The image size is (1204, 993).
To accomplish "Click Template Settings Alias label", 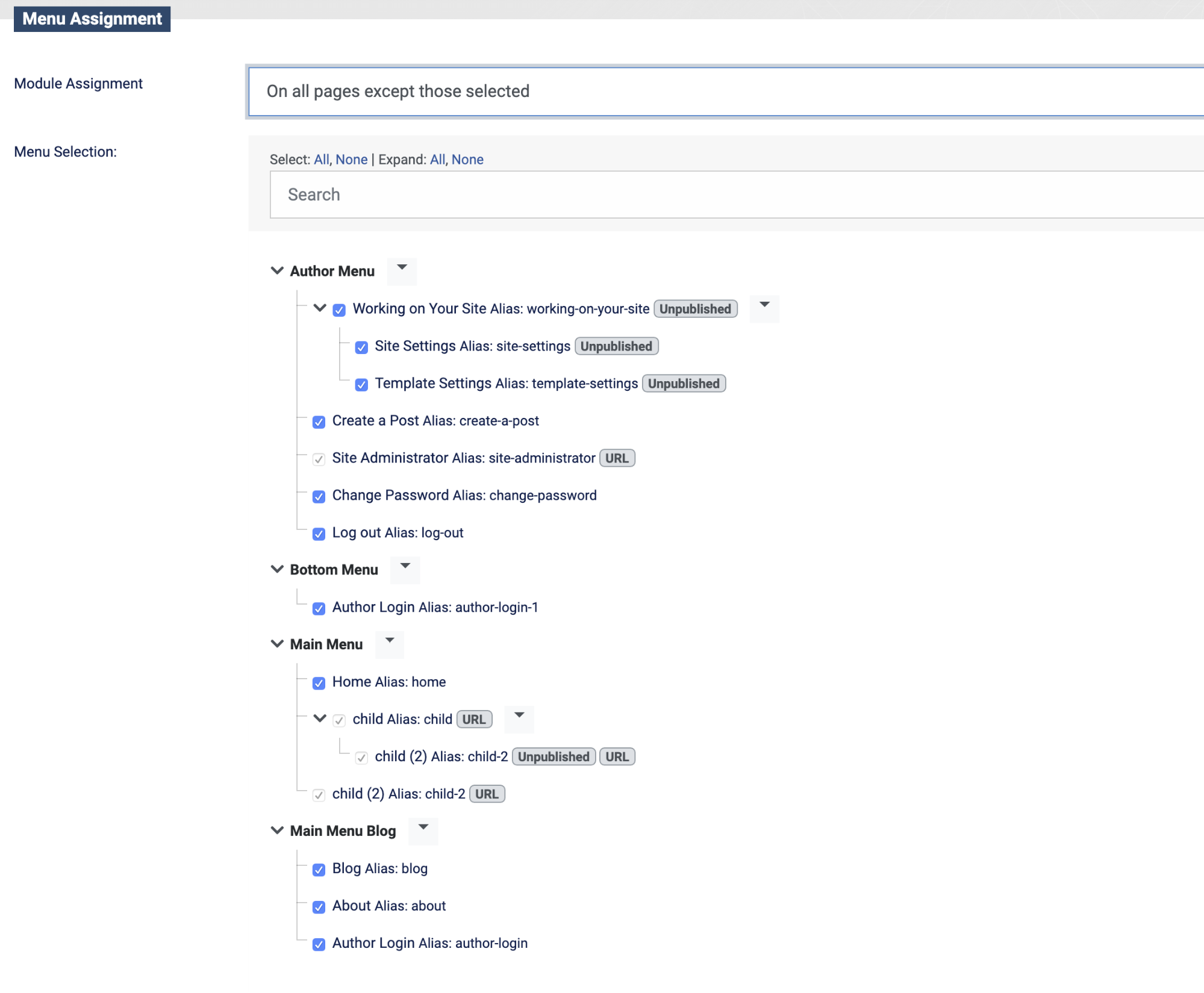I will (506, 383).
